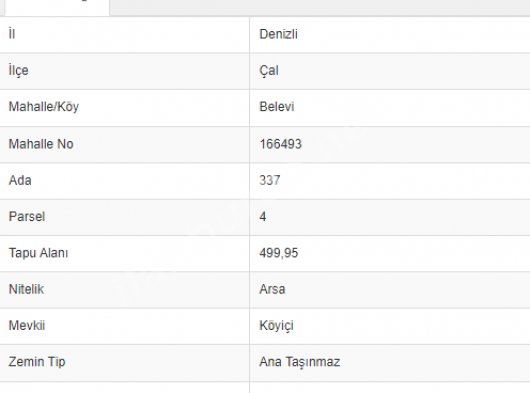Select the Parsel value 4
This screenshot has height=393, width=530.
point(263,217)
